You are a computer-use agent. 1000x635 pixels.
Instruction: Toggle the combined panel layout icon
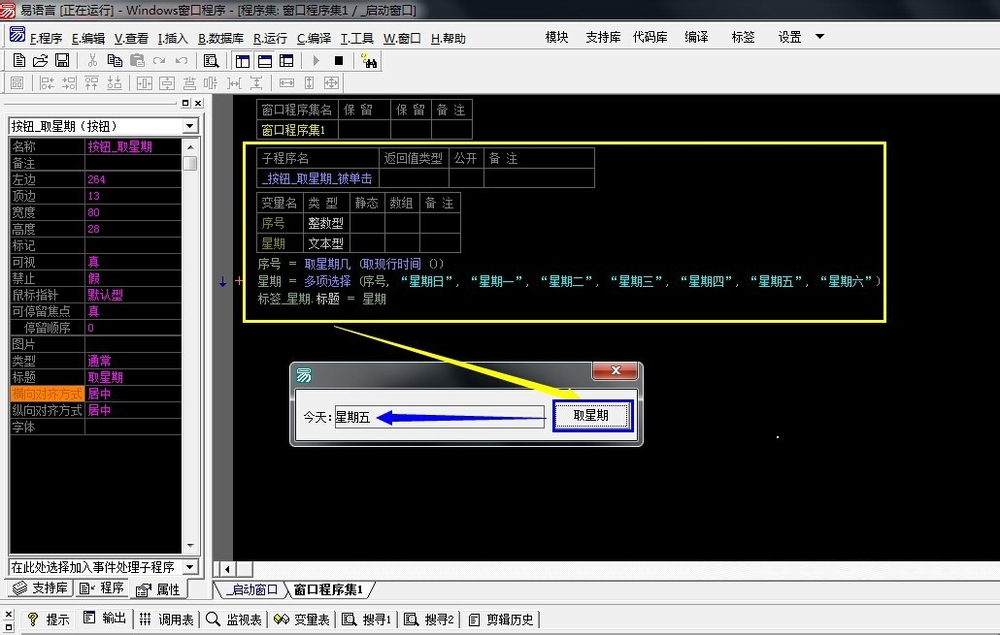coord(286,61)
